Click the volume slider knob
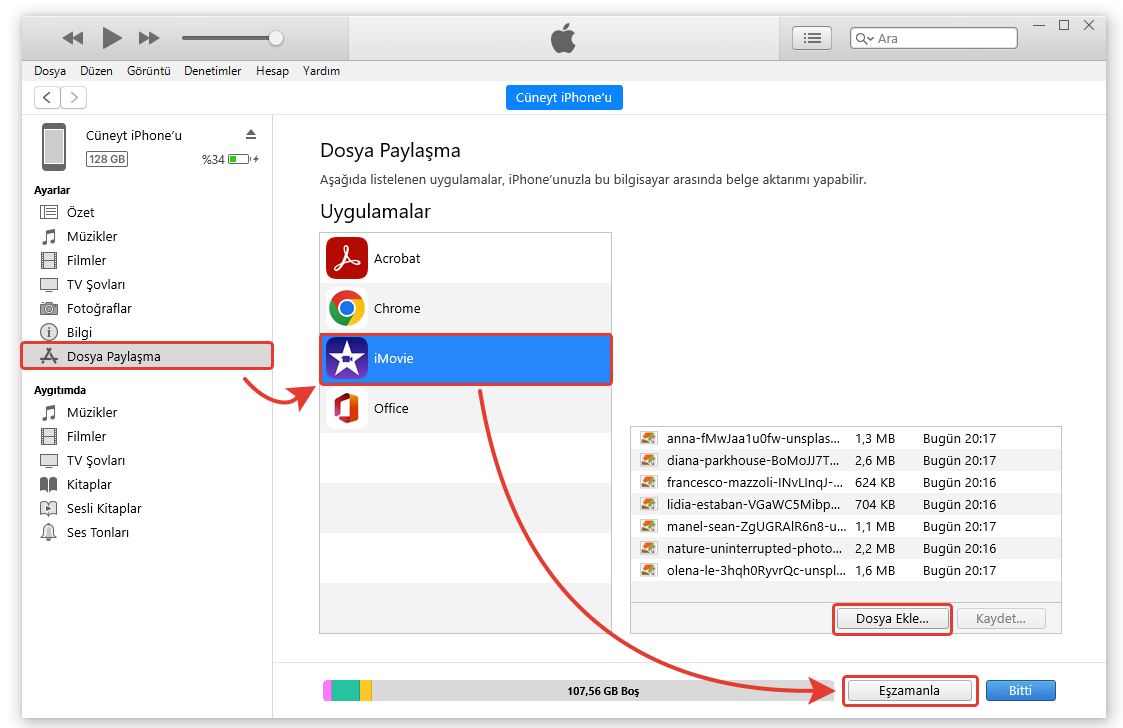This screenshot has height=728, width=1123. click(276, 38)
